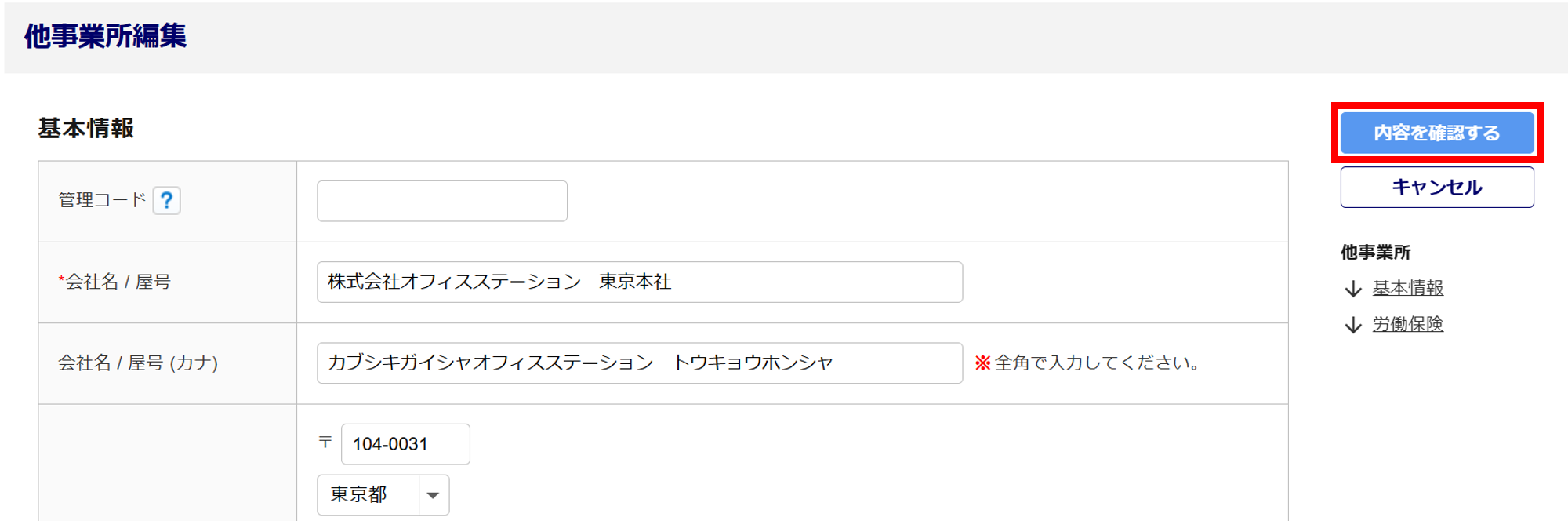
Task: Click the help icon beside 管理コード
Action: 166,200
